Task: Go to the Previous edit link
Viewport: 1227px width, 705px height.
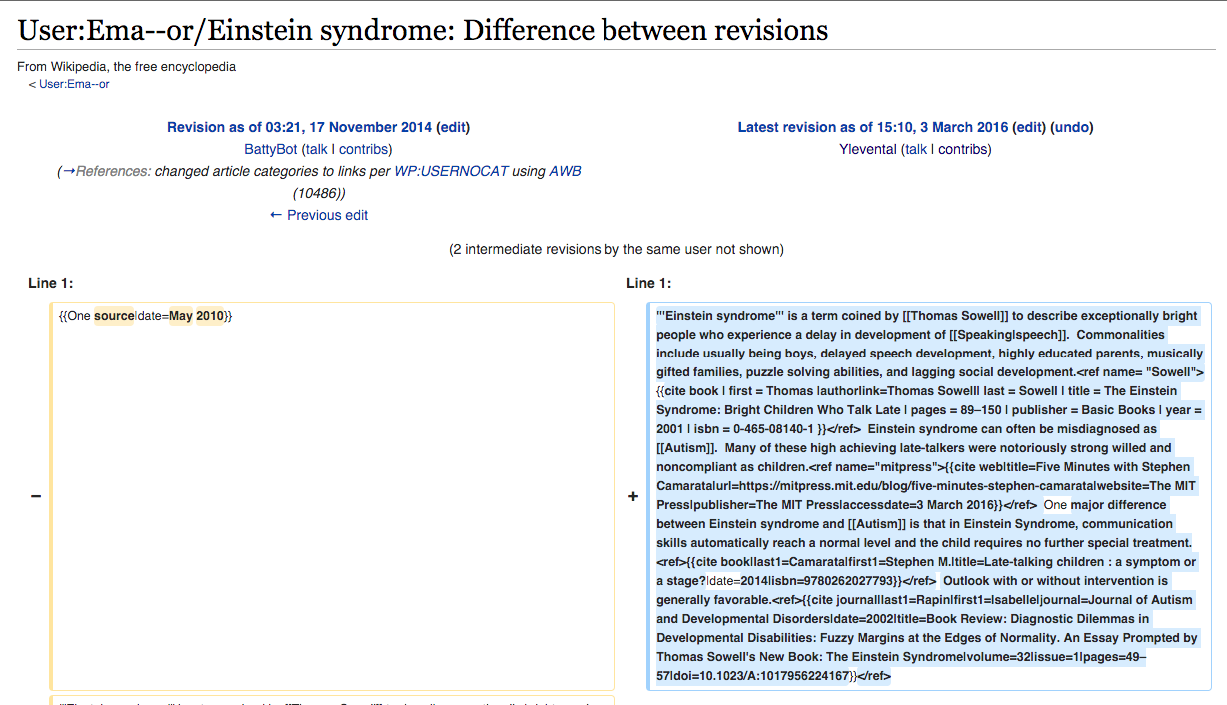Action: pyautogui.click(x=319, y=215)
